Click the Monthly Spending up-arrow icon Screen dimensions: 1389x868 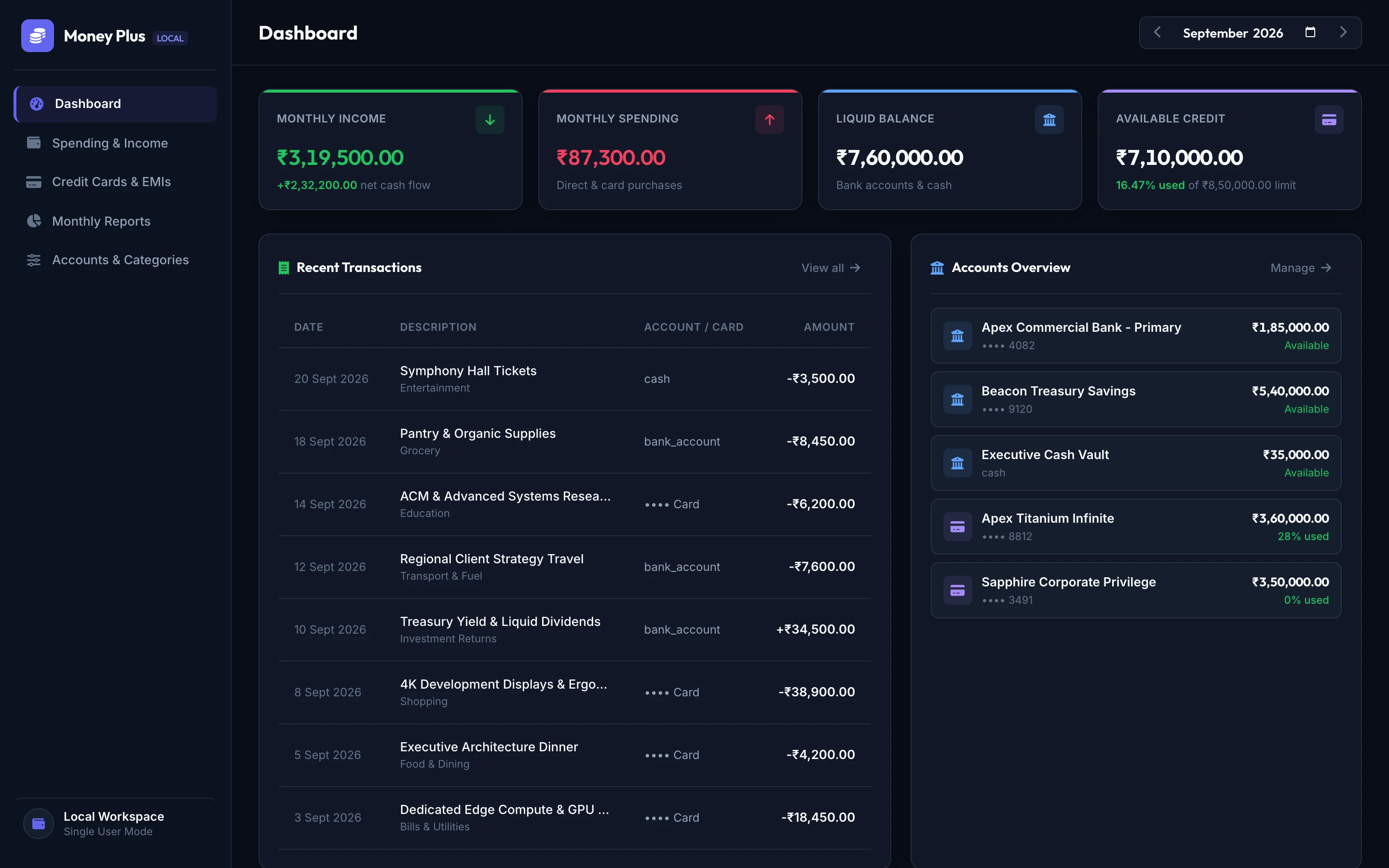tap(770, 120)
